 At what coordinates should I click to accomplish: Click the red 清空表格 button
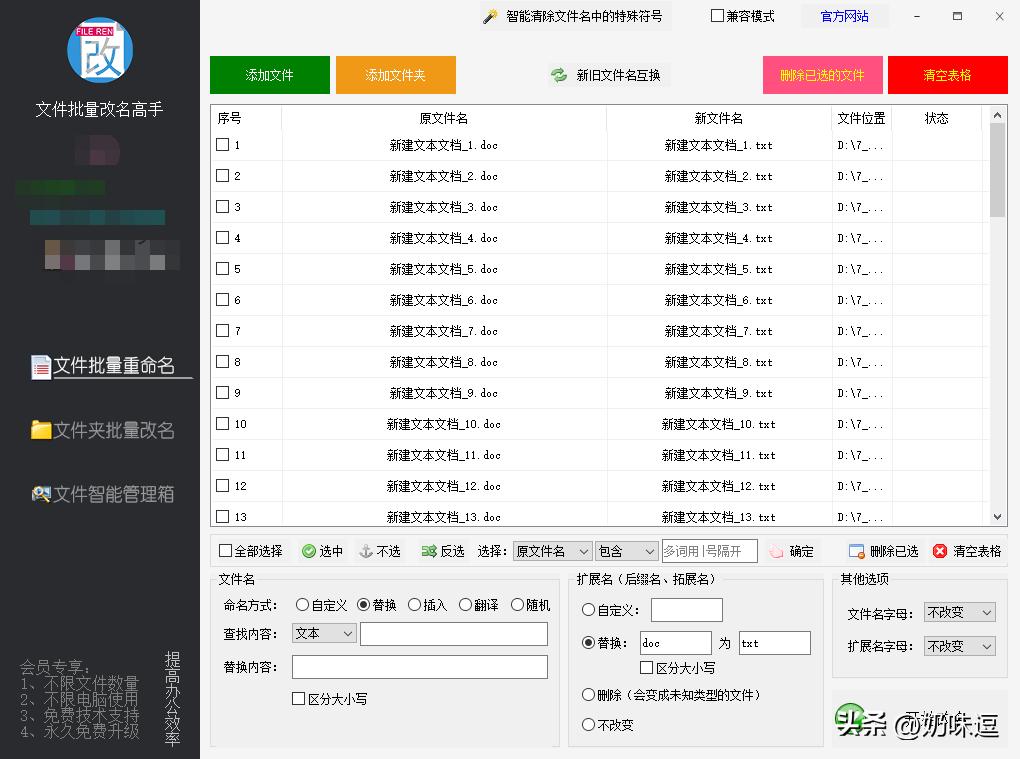point(947,75)
